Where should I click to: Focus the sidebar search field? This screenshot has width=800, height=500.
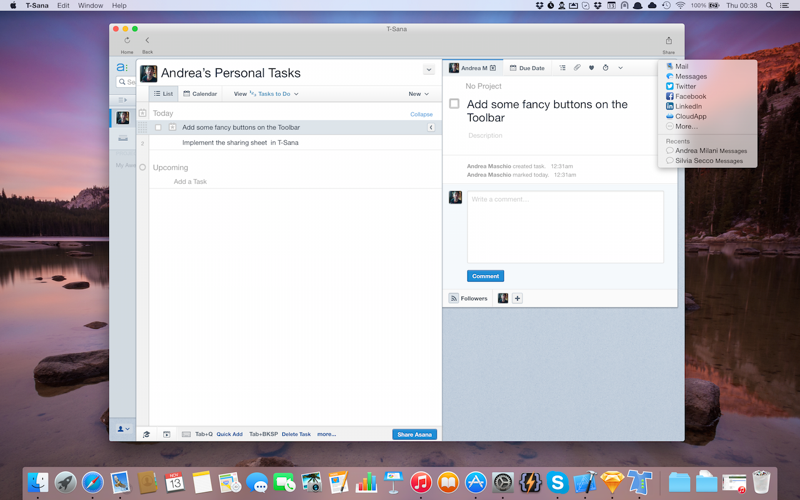[x=126, y=82]
